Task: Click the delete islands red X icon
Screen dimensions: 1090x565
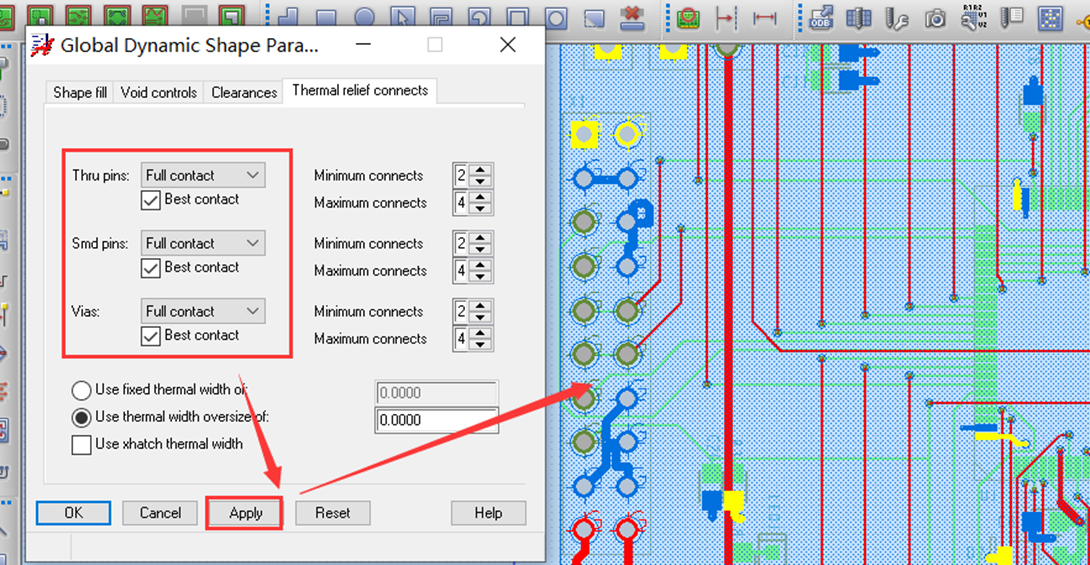Action: [632, 17]
